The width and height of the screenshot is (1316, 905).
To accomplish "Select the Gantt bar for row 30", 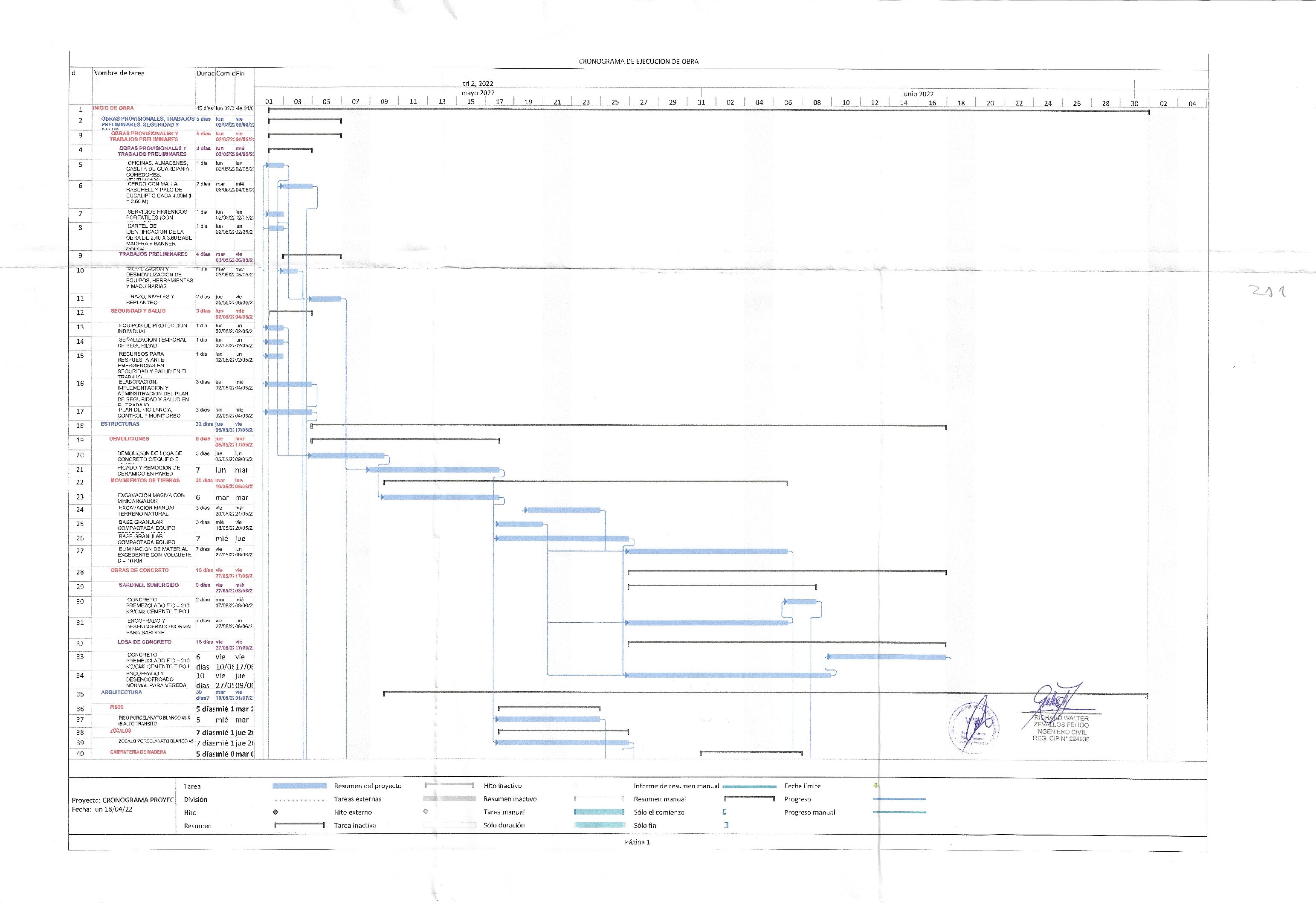I will tap(801, 602).
